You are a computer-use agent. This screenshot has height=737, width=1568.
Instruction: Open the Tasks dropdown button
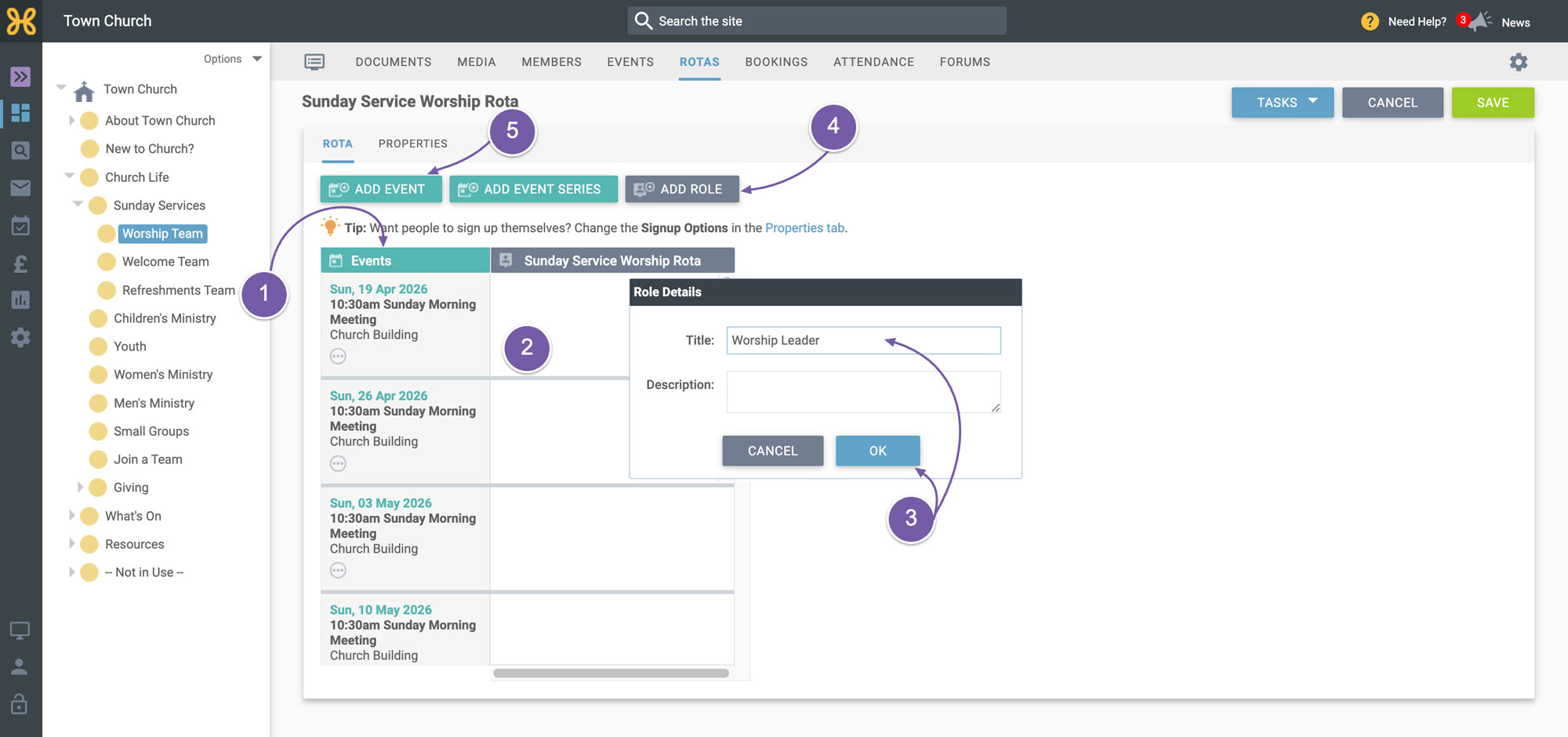[1283, 103]
